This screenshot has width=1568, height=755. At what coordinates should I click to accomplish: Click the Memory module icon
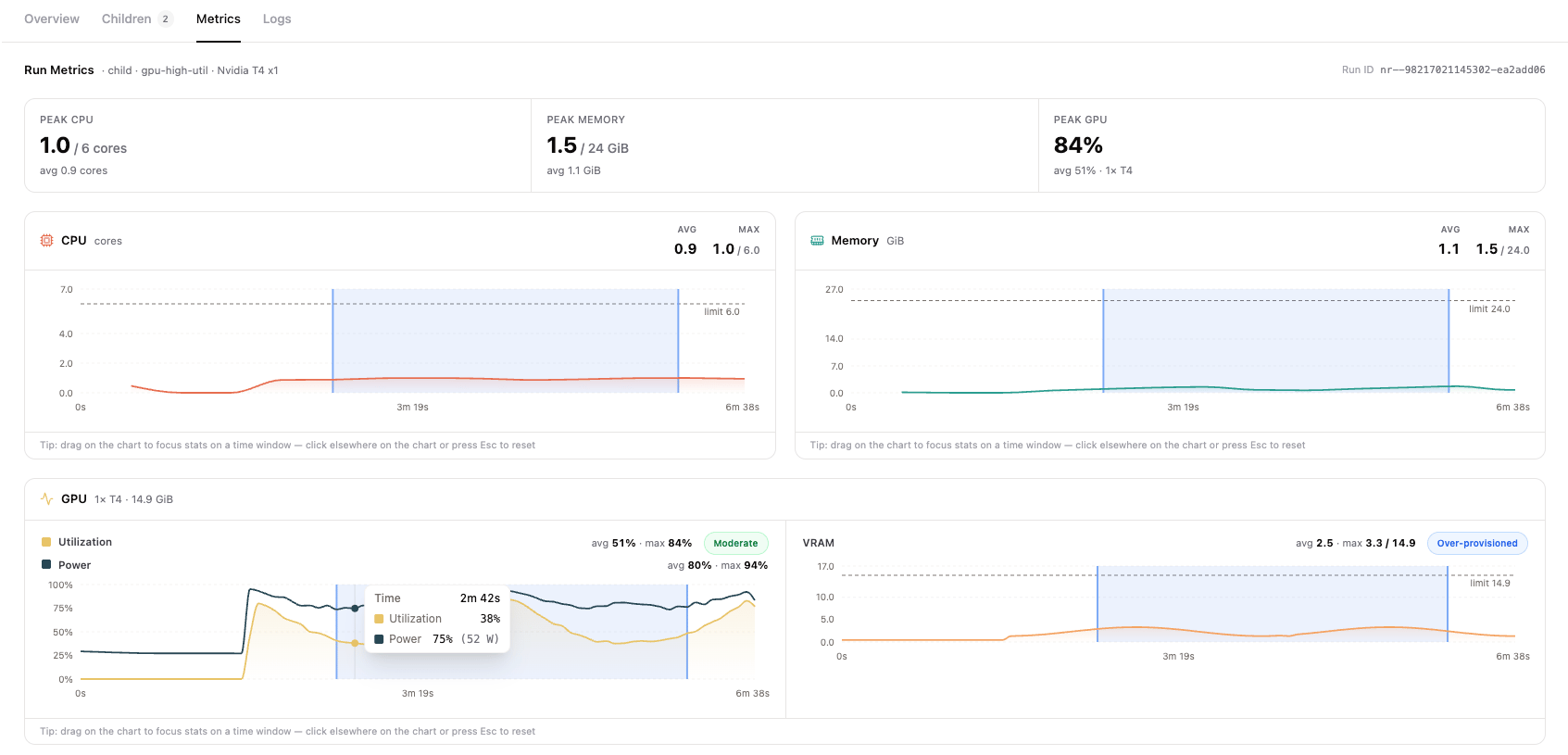tap(817, 240)
